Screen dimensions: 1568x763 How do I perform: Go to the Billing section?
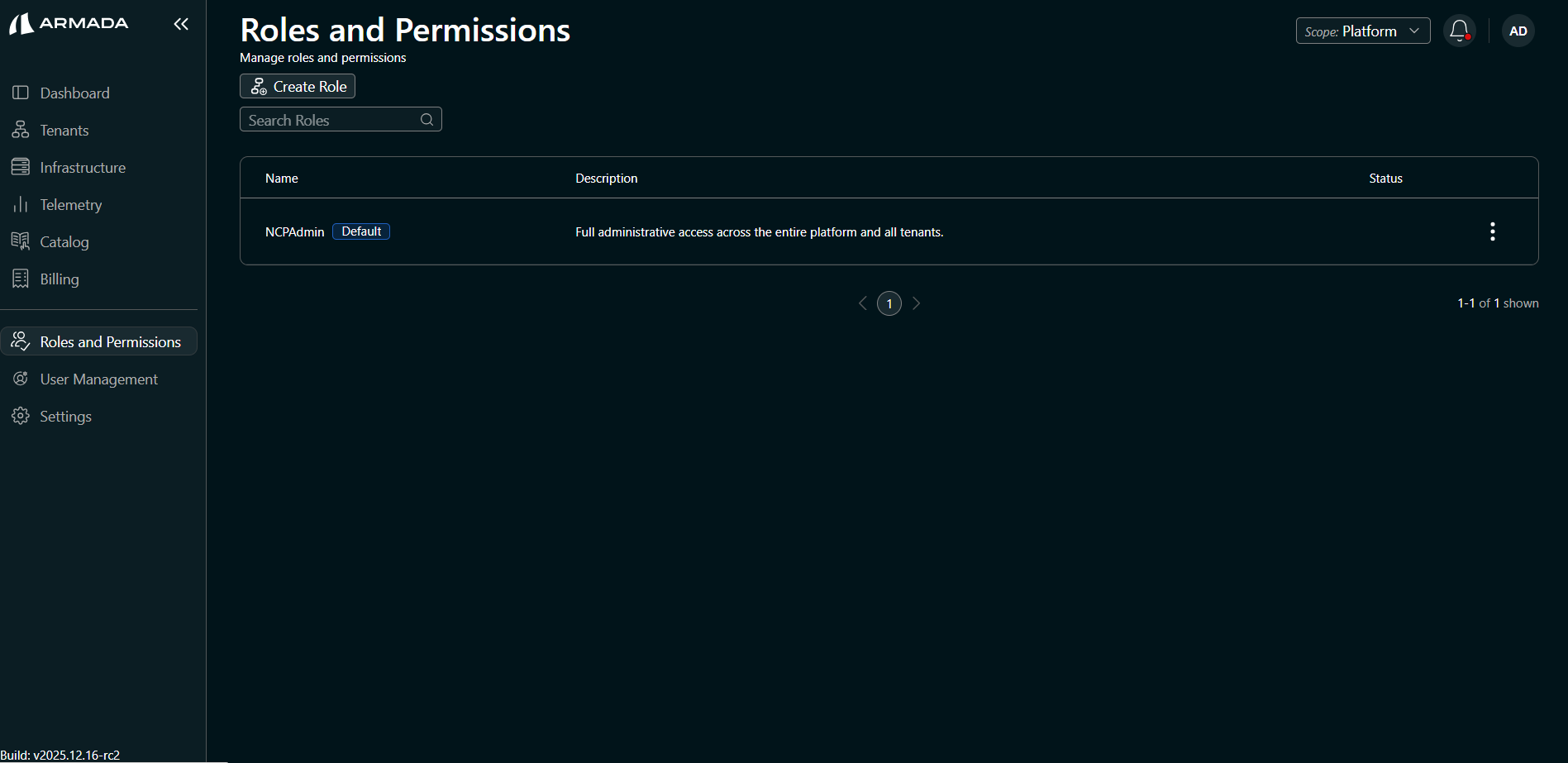click(x=59, y=279)
